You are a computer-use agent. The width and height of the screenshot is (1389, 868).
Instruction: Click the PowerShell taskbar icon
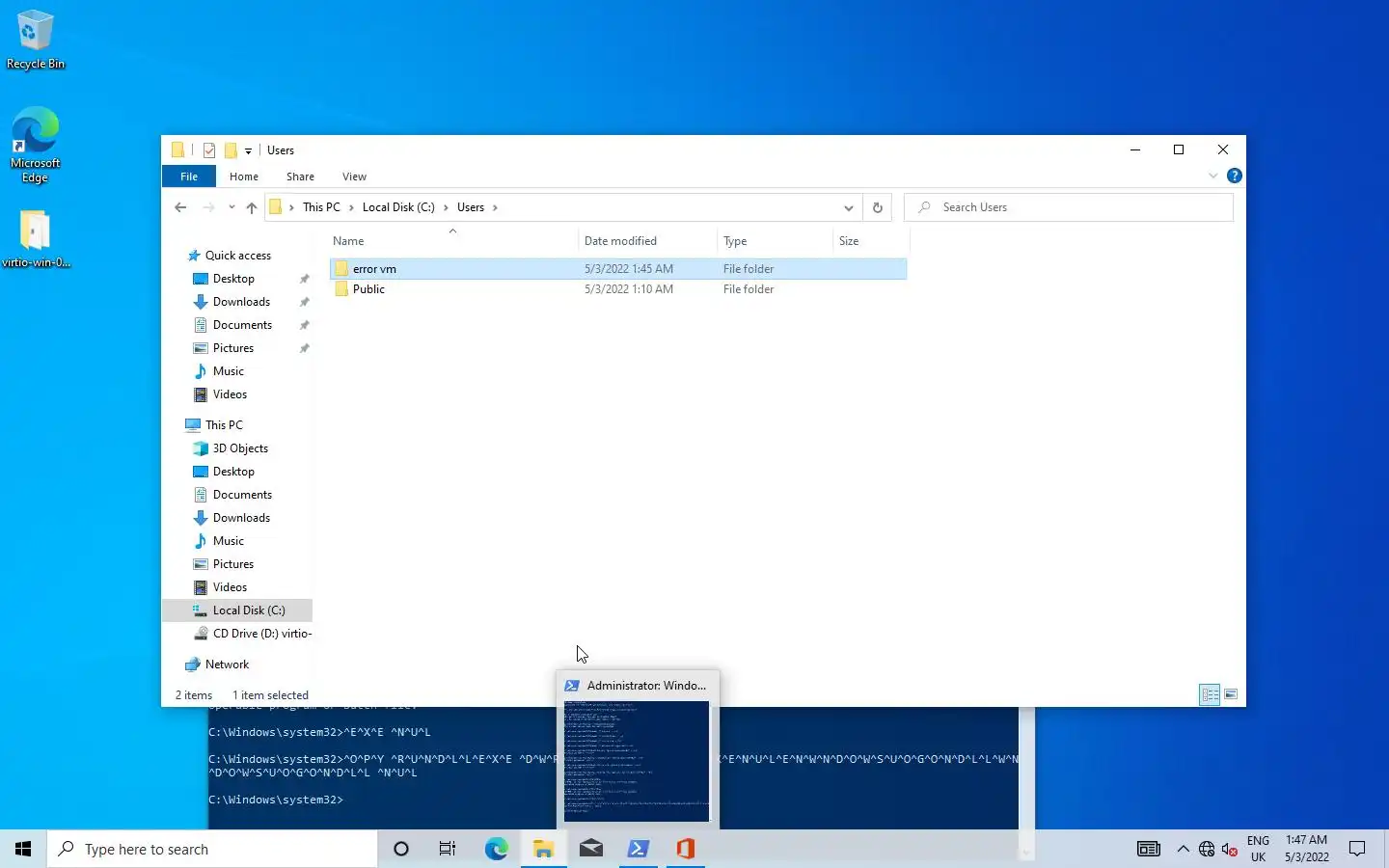[x=639, y=849]
